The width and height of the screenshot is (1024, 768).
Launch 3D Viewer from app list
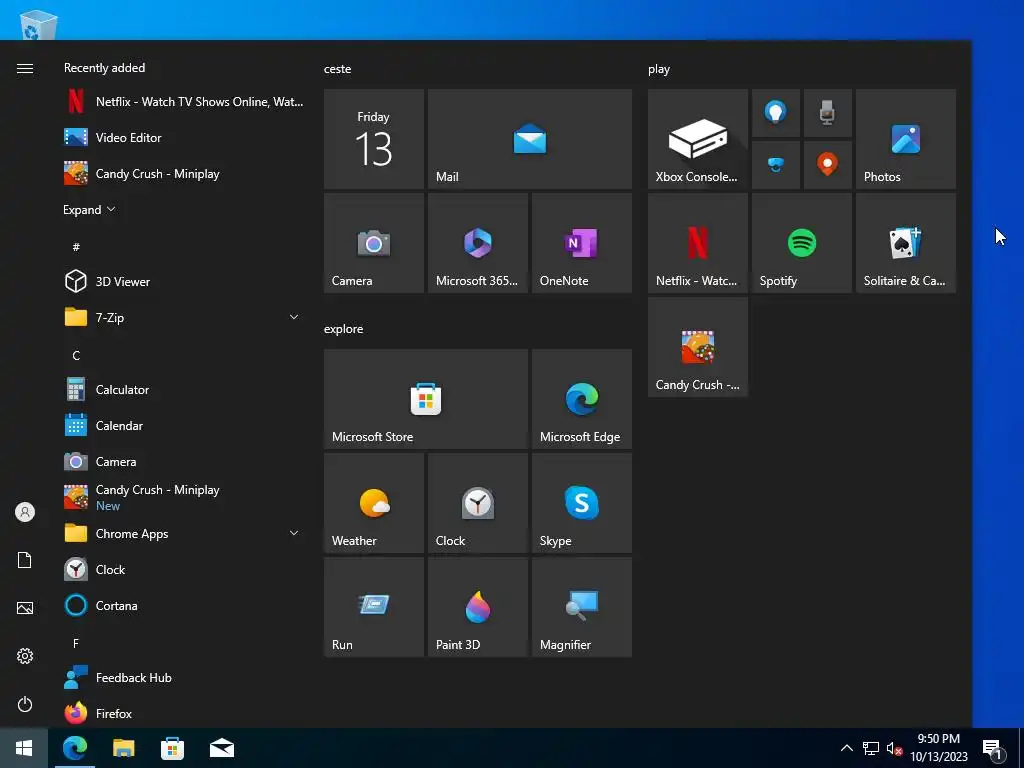click(x=183, y=281)
